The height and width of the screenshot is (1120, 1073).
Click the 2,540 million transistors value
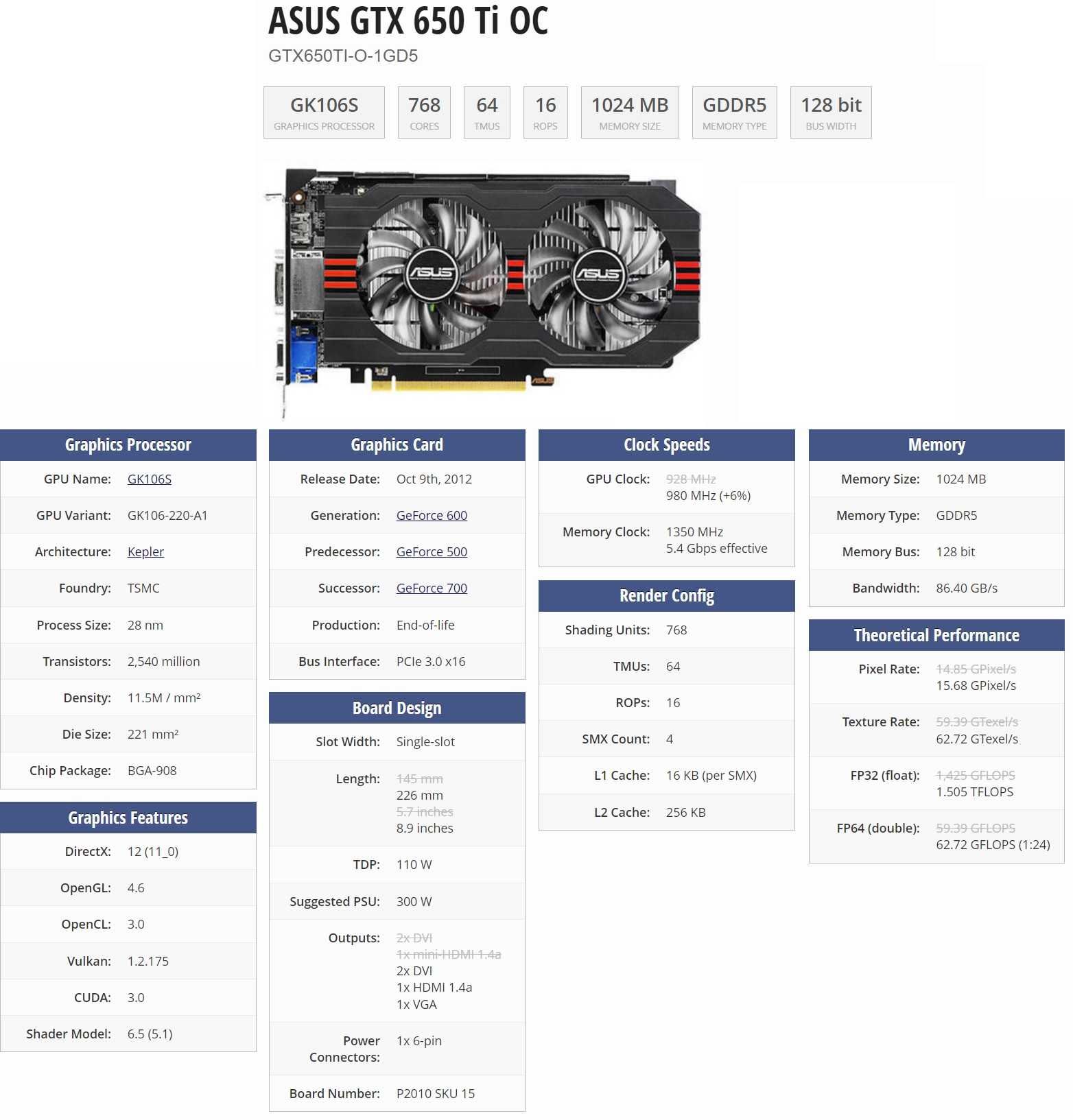click(164, 661)
